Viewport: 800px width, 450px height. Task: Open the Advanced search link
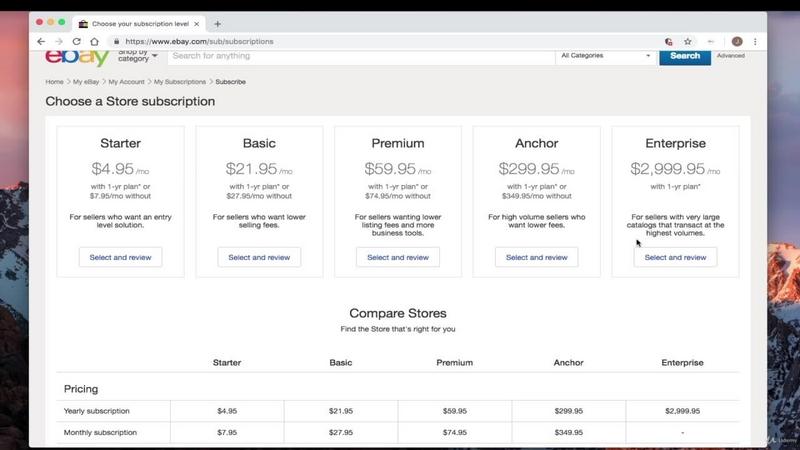click(731, 56)
